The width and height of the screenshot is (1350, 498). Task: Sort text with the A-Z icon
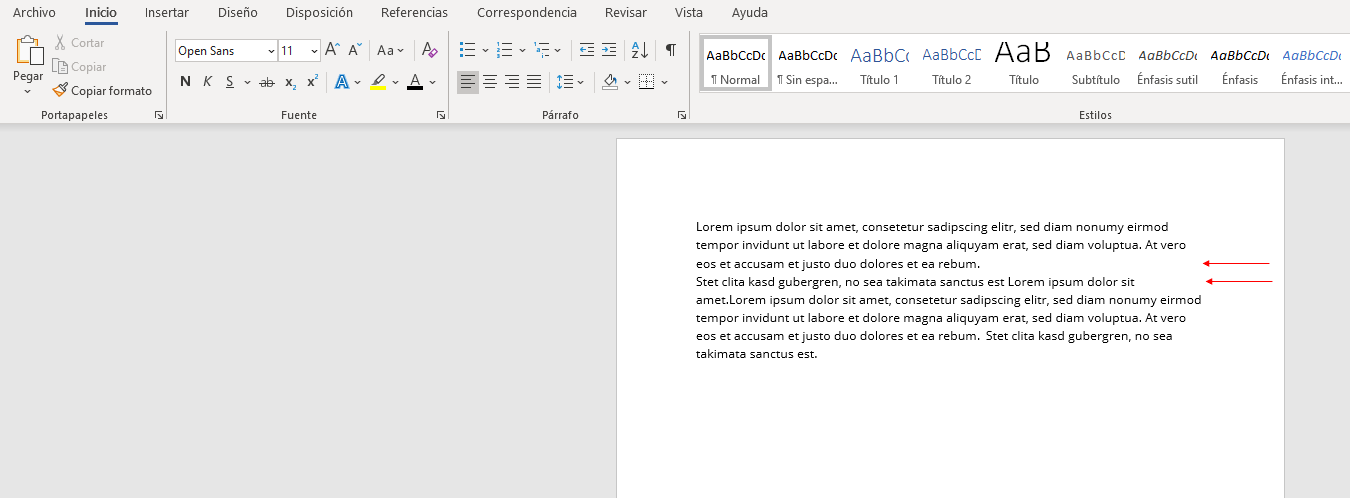point(640,50)
